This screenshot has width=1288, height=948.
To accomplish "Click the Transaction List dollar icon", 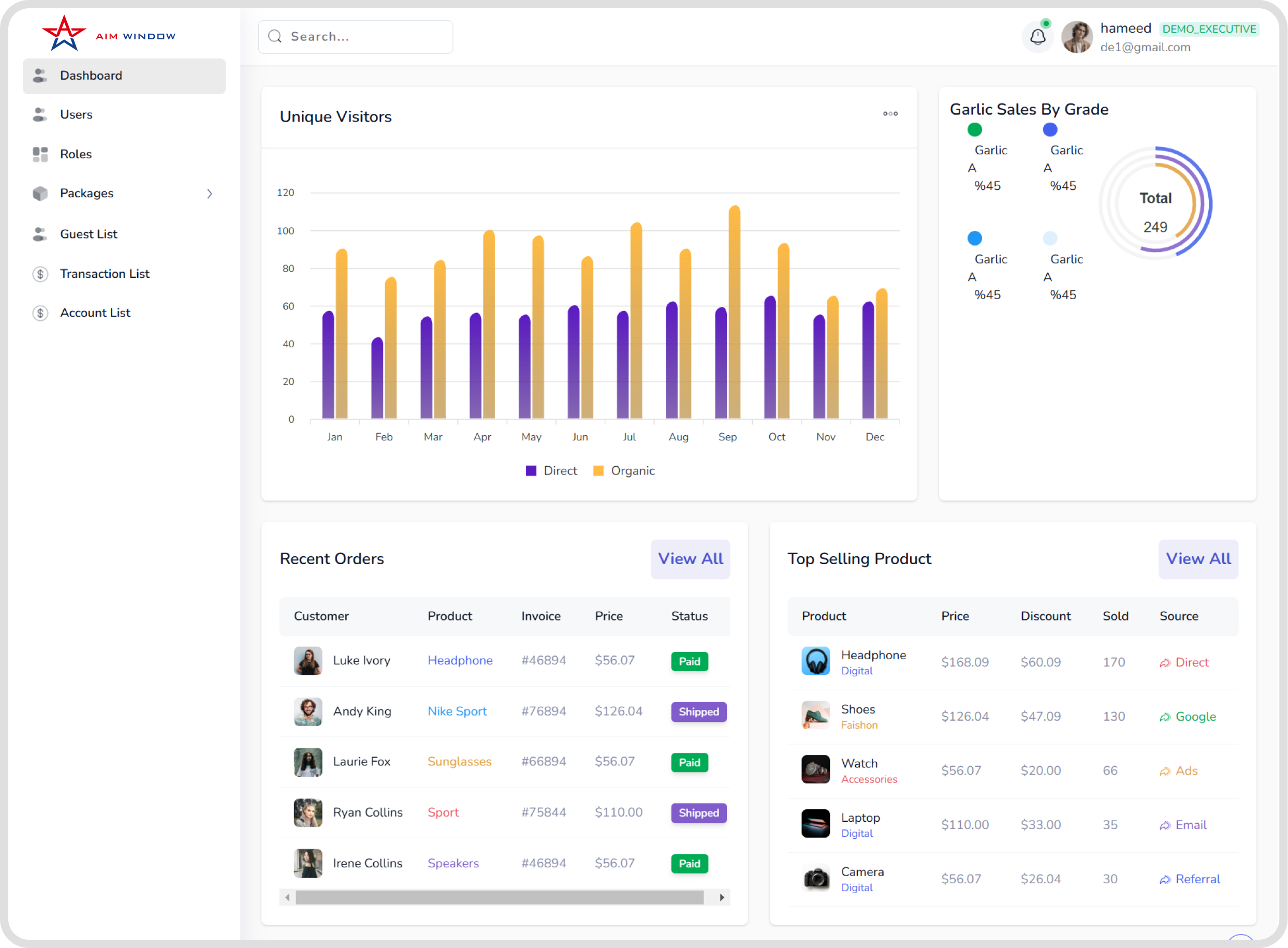I will pyautogui.click(x=40, y=274).
